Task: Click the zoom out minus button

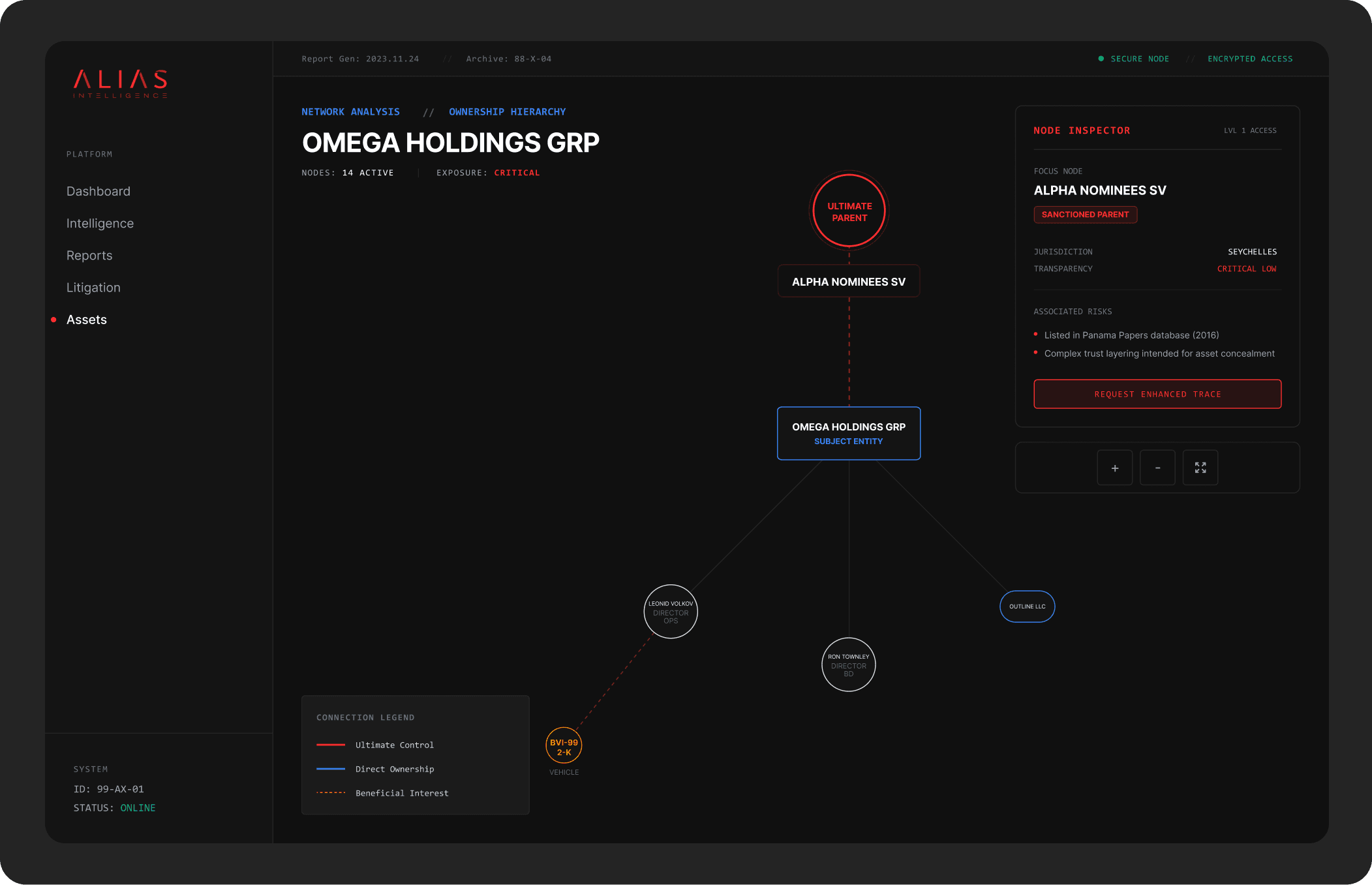Action: (1157, 468)
